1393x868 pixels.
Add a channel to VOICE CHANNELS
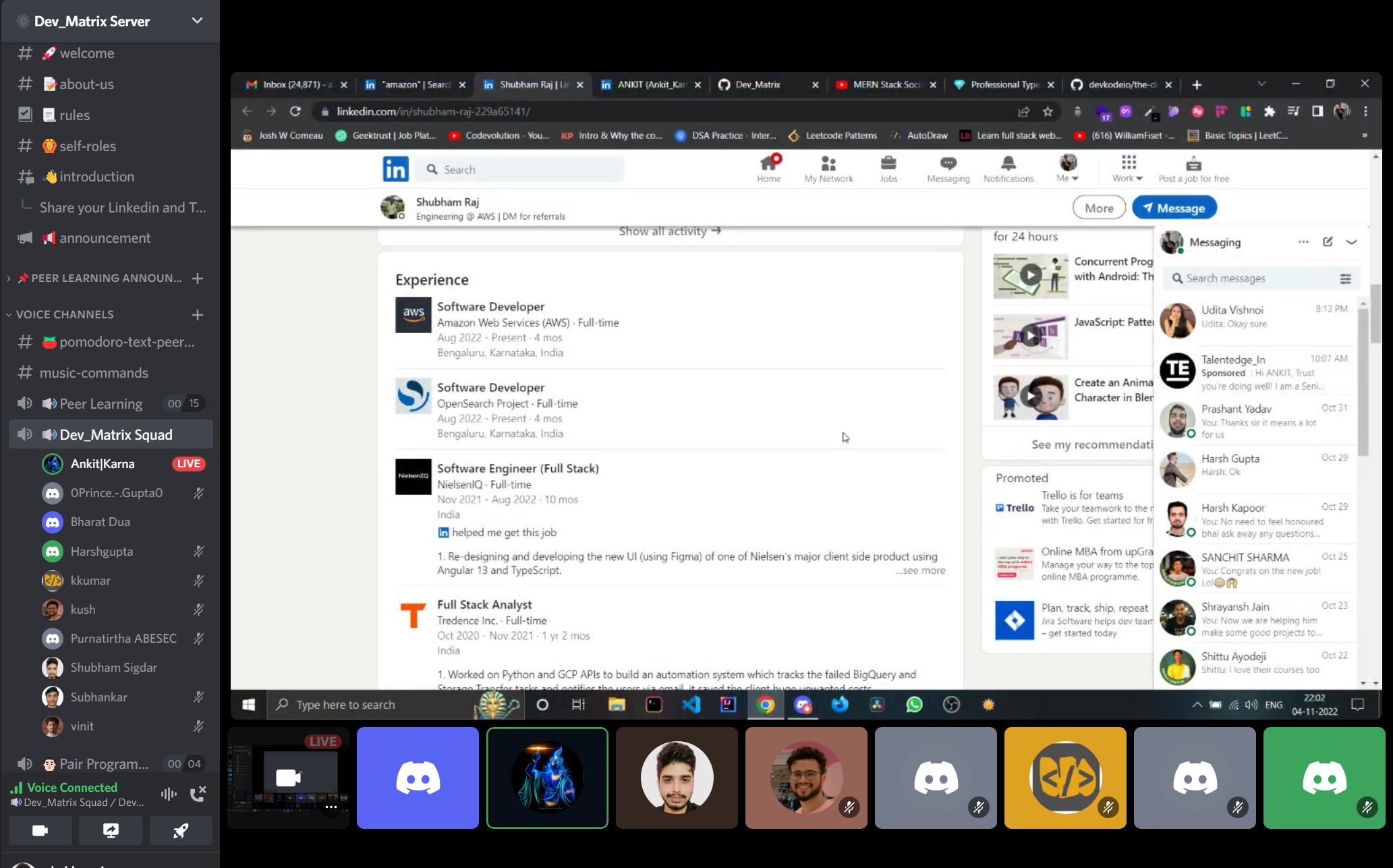click(198, 314)
